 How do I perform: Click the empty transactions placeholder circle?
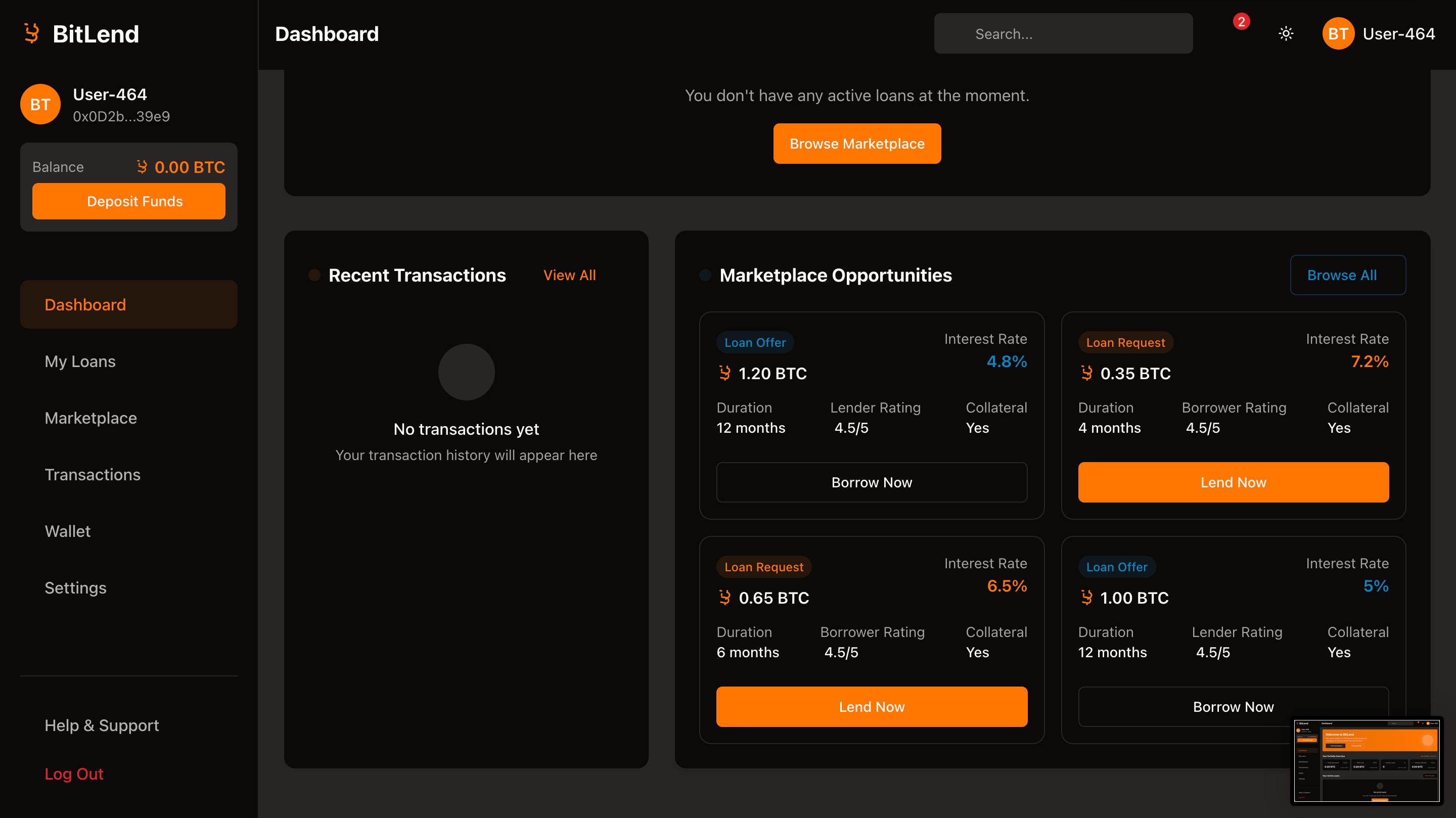pos(466,372)
